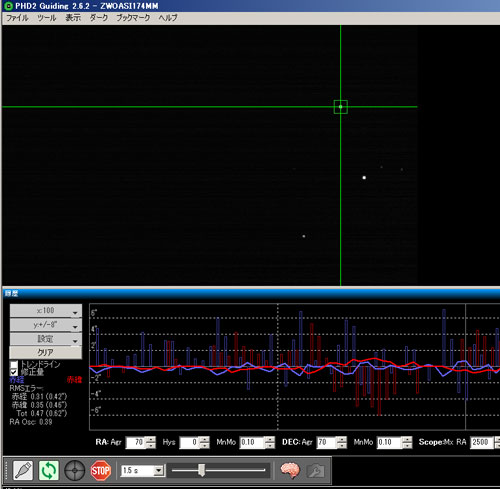
Task: Open the 表示 menu
Action: pos(73,18)
